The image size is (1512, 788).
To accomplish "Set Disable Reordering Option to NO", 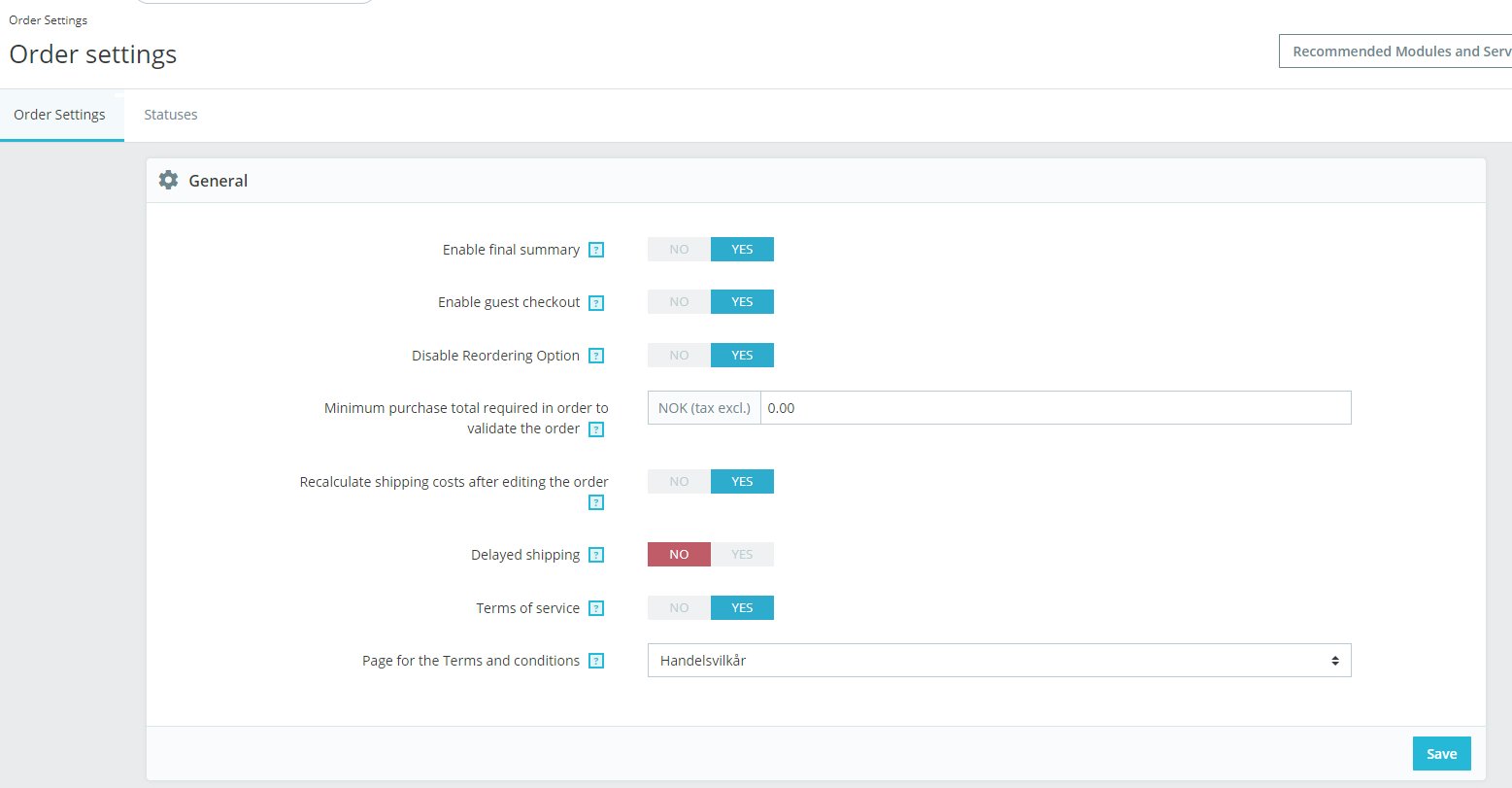I will (679, 356).
